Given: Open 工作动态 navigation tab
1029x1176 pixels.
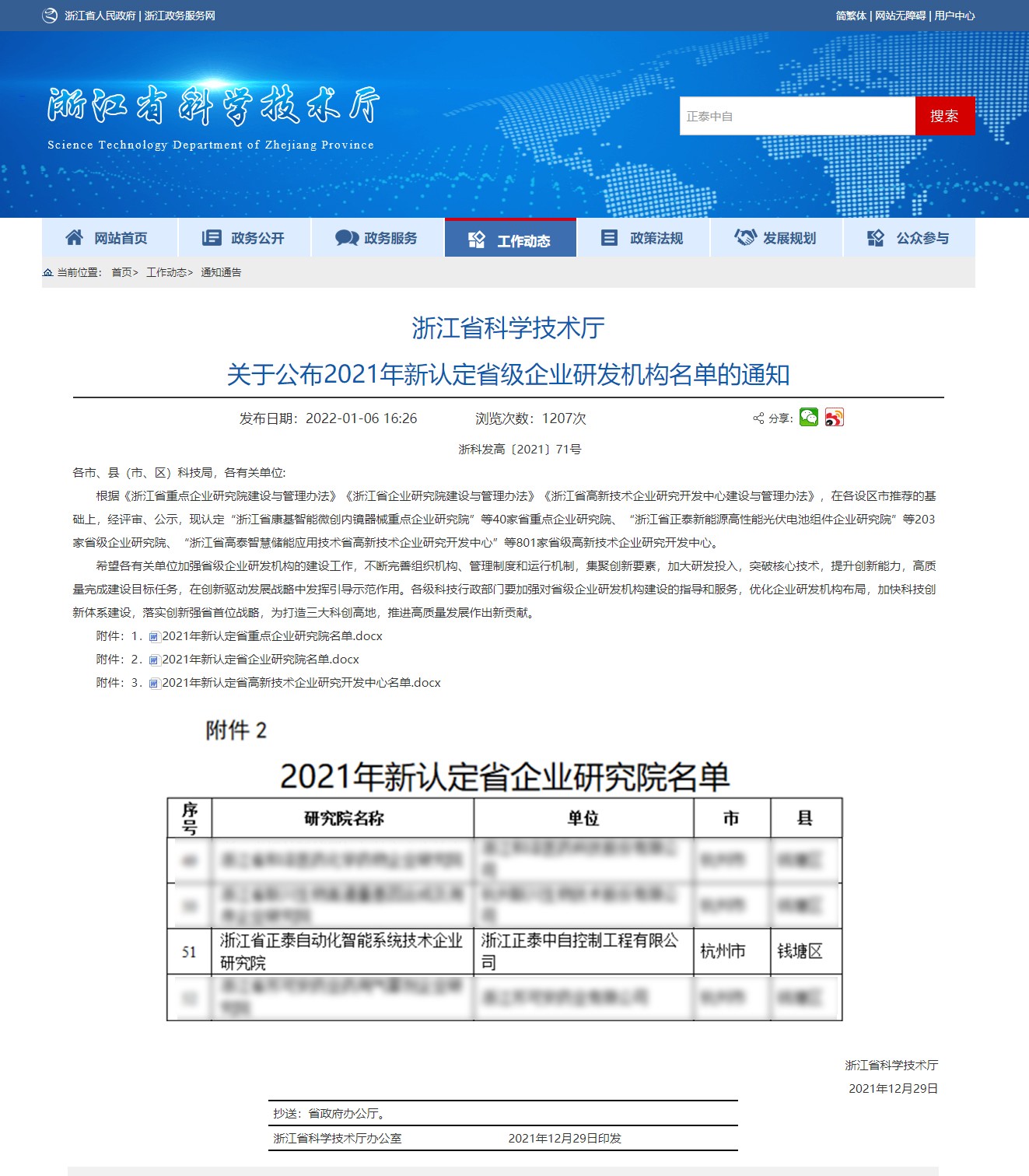Looking at the screenshot, I should point(510,239).
